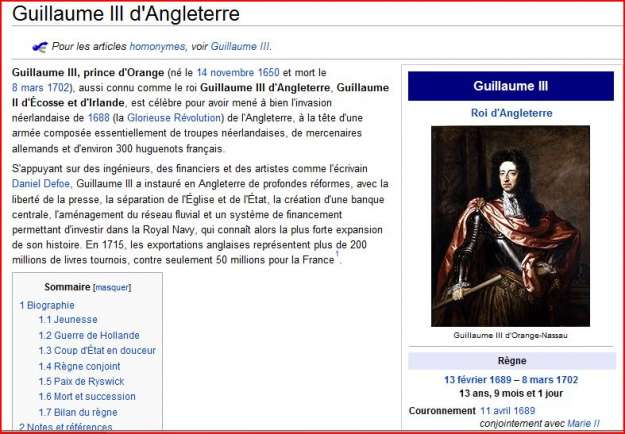The image size is (625, 434).
Task: Jump to section '1.7 Bilan du règne'
Action: pyautogui.click(x=78, y=412)
